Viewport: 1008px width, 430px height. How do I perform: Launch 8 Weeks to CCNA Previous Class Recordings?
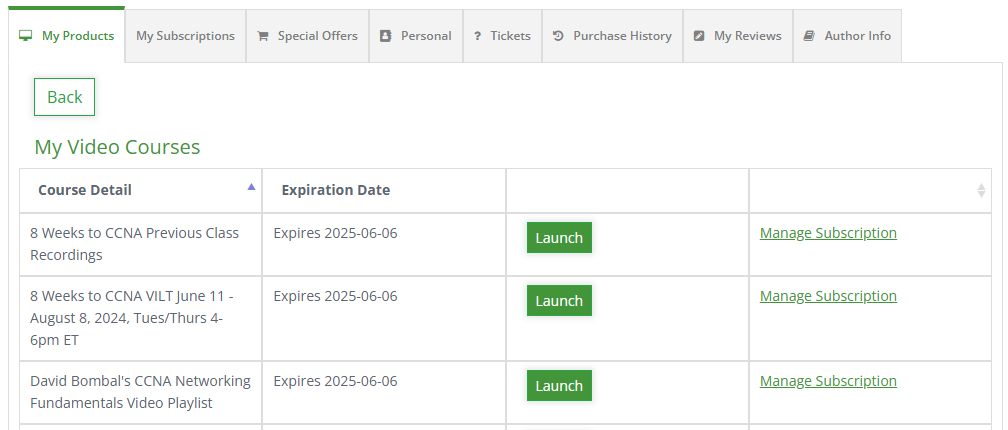click(559, 238)
